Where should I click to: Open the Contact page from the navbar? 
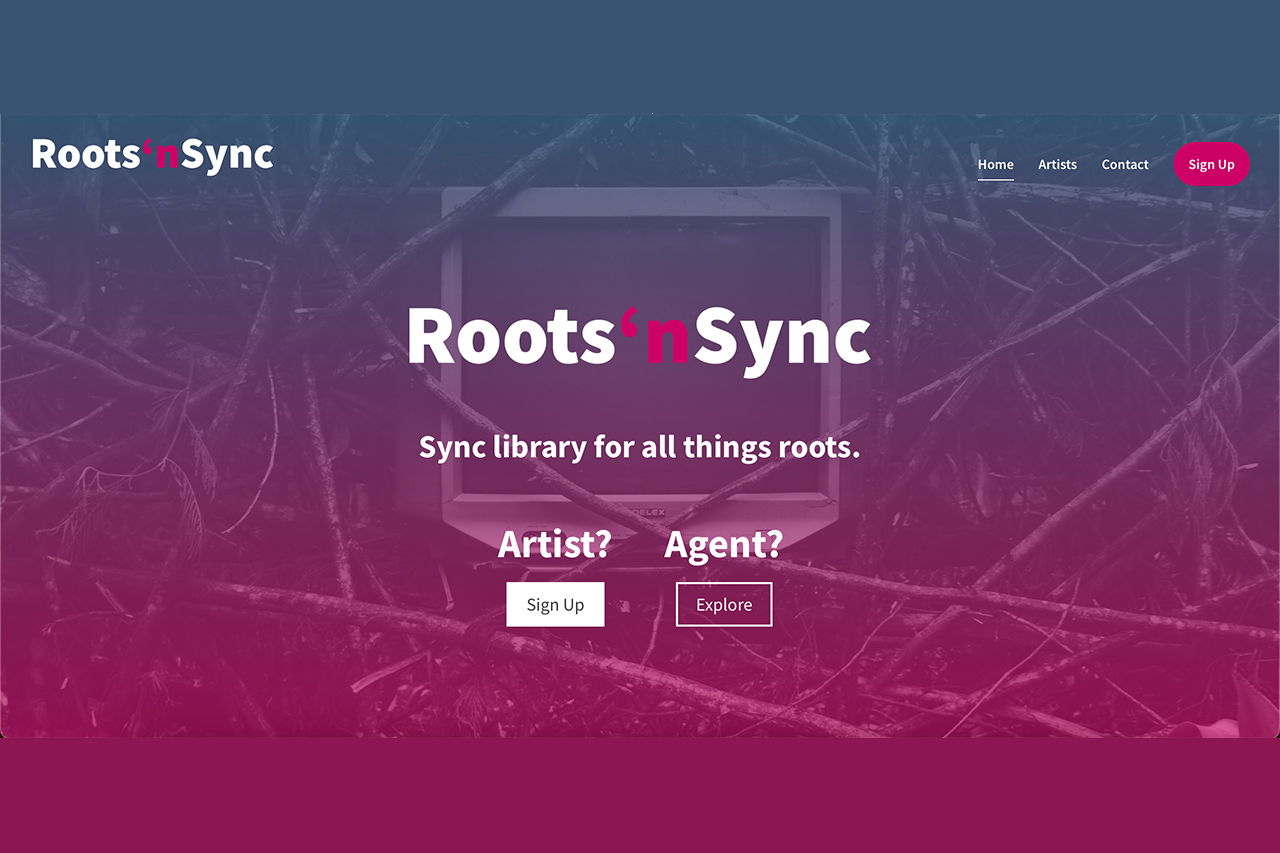coord(1124,164)
